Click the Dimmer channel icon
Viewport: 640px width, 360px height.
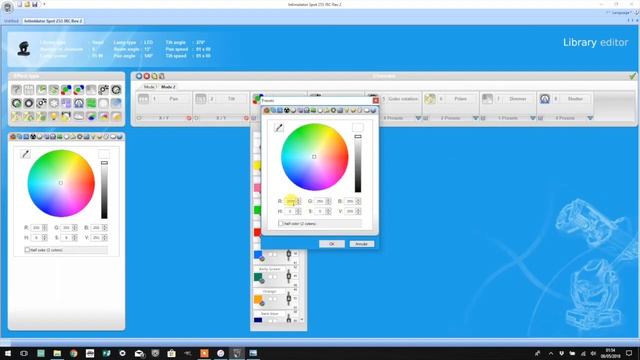[x=487, y=99]
